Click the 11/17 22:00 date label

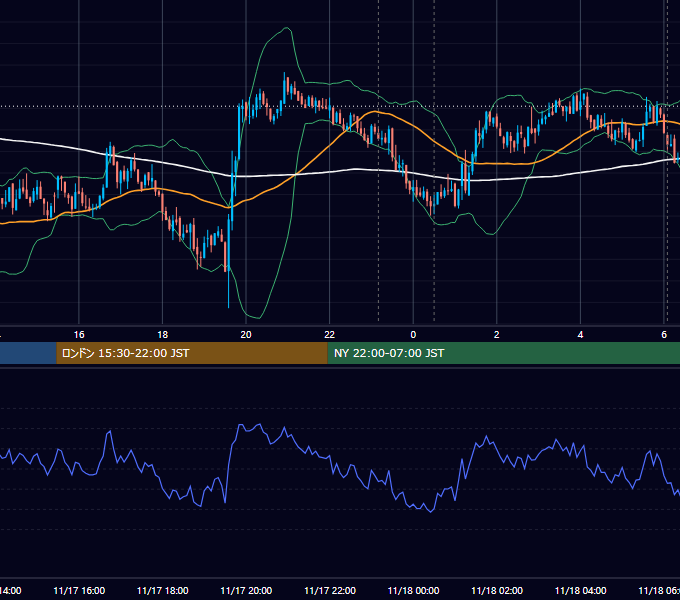tap(330, 590)
